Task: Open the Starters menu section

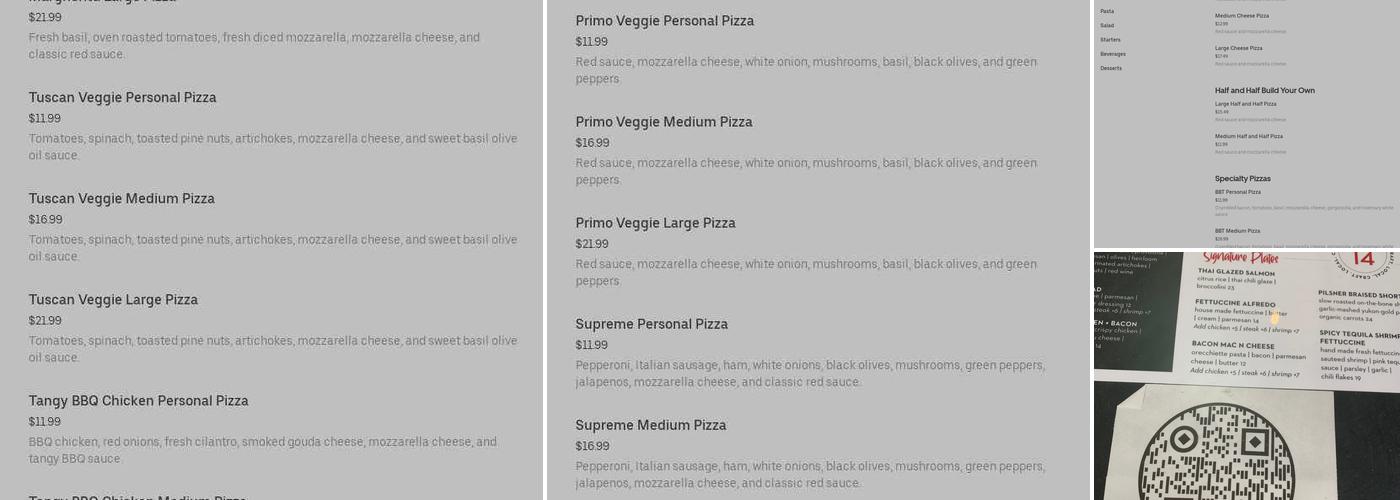Action: (x=1110, y=40)
